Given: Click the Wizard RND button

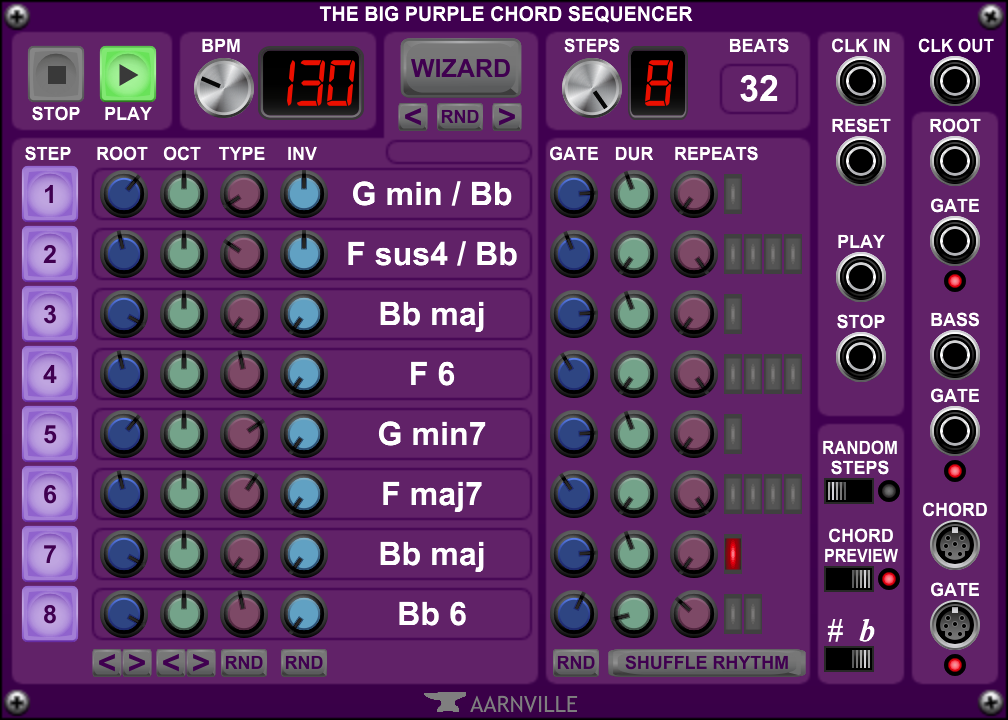Looking at the screenshot, I should tap(460, 117).
